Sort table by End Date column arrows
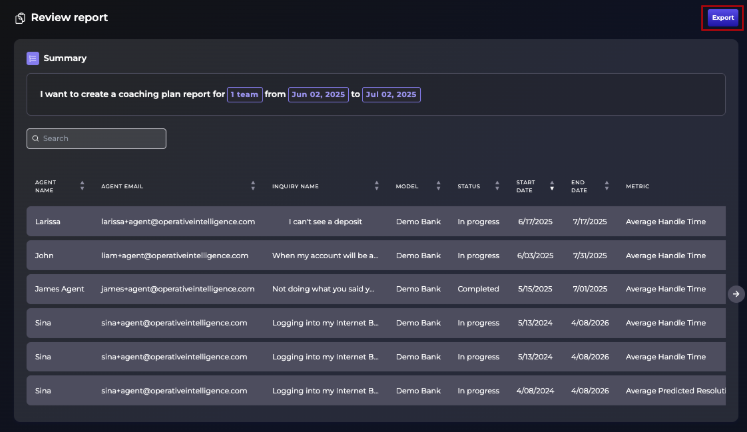This screenshot has height=432, width=747. coord(606,186)
